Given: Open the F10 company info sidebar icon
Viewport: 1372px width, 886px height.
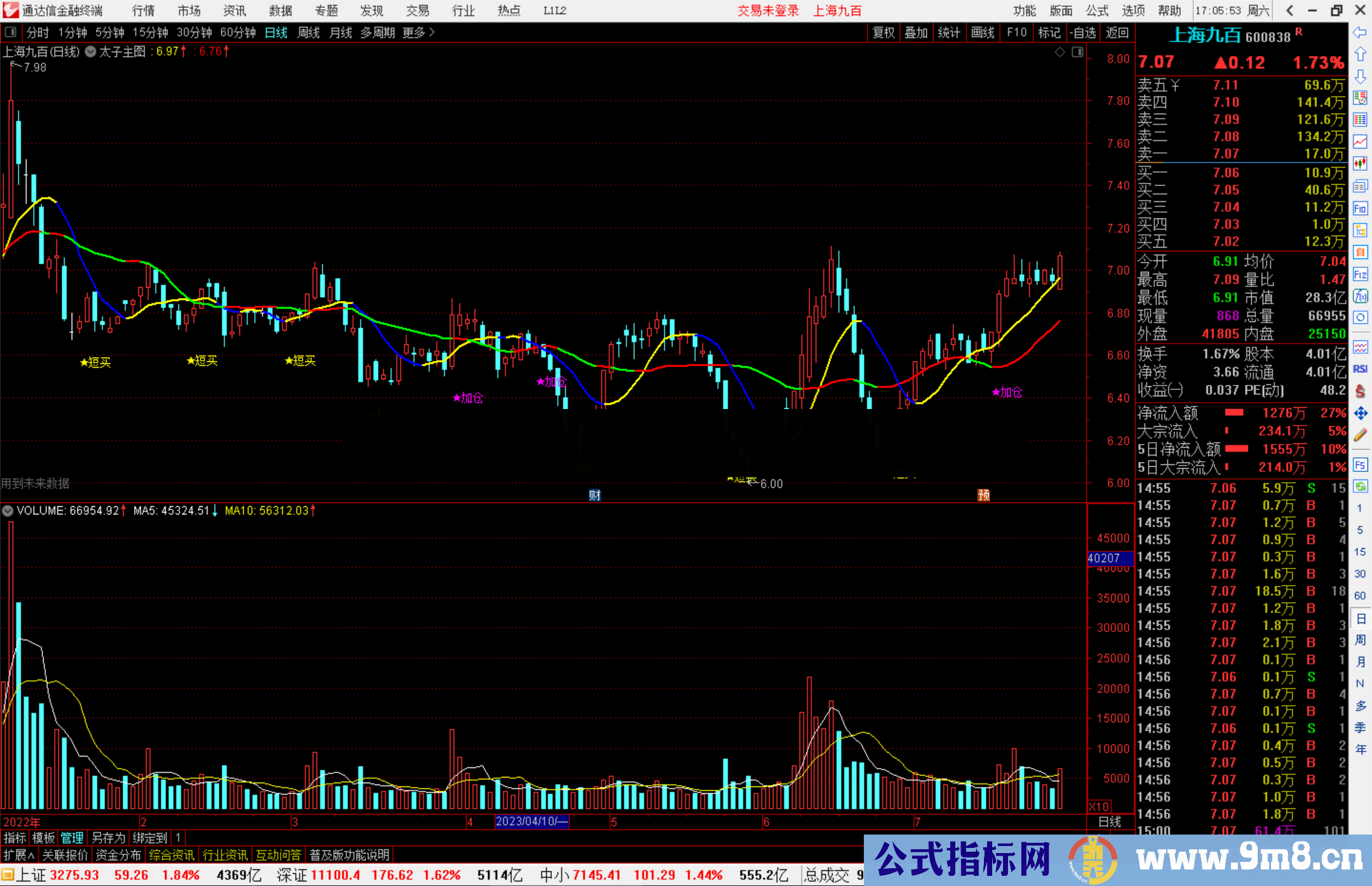Looking at the screenshot, I should click(x=1360, y=208).
